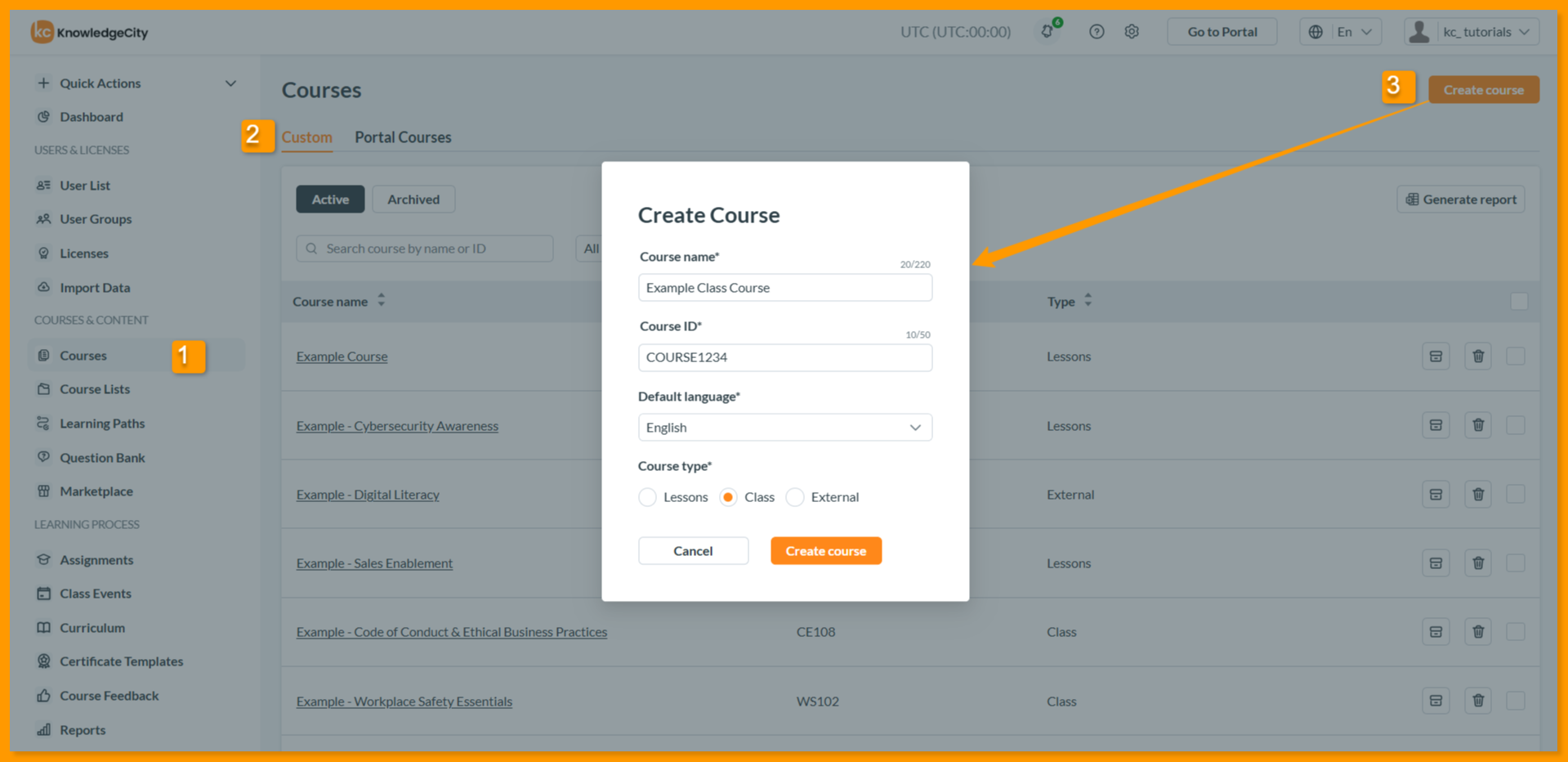Open the Default language dropdown
This screenshot has width=1568, height=762.
[x=784, y=428]
